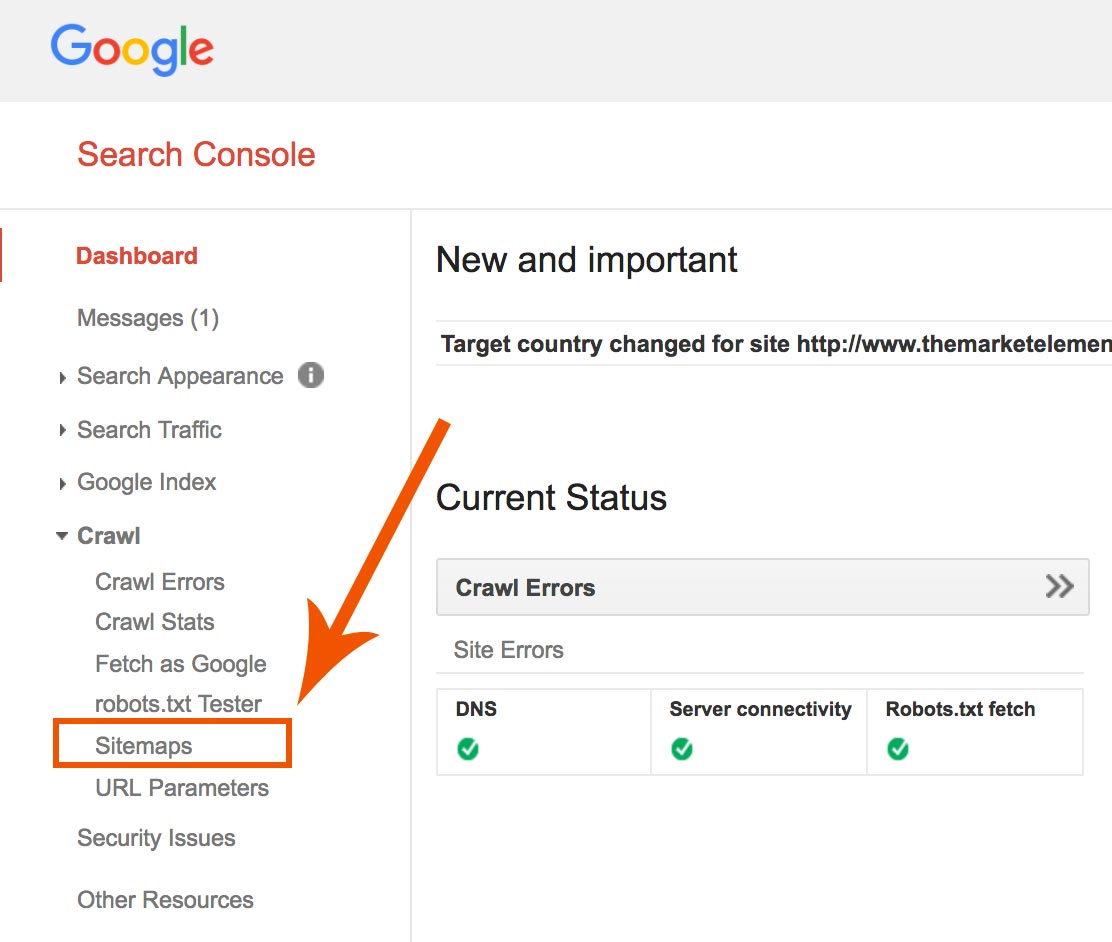Click the DNS status cell label
The height and width of the screenshot is (942, 1112).
(477, 709)
